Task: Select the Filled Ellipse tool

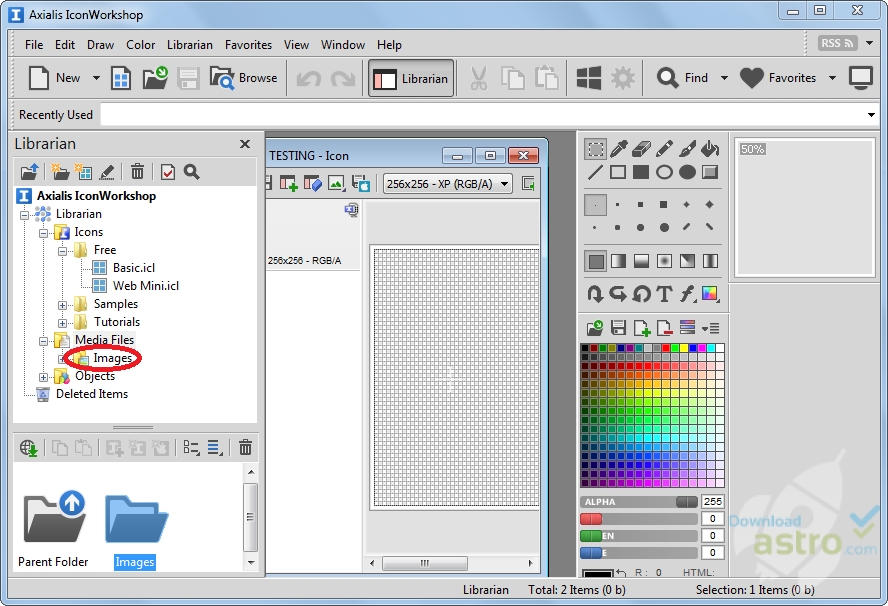Action: coord(687,171)
